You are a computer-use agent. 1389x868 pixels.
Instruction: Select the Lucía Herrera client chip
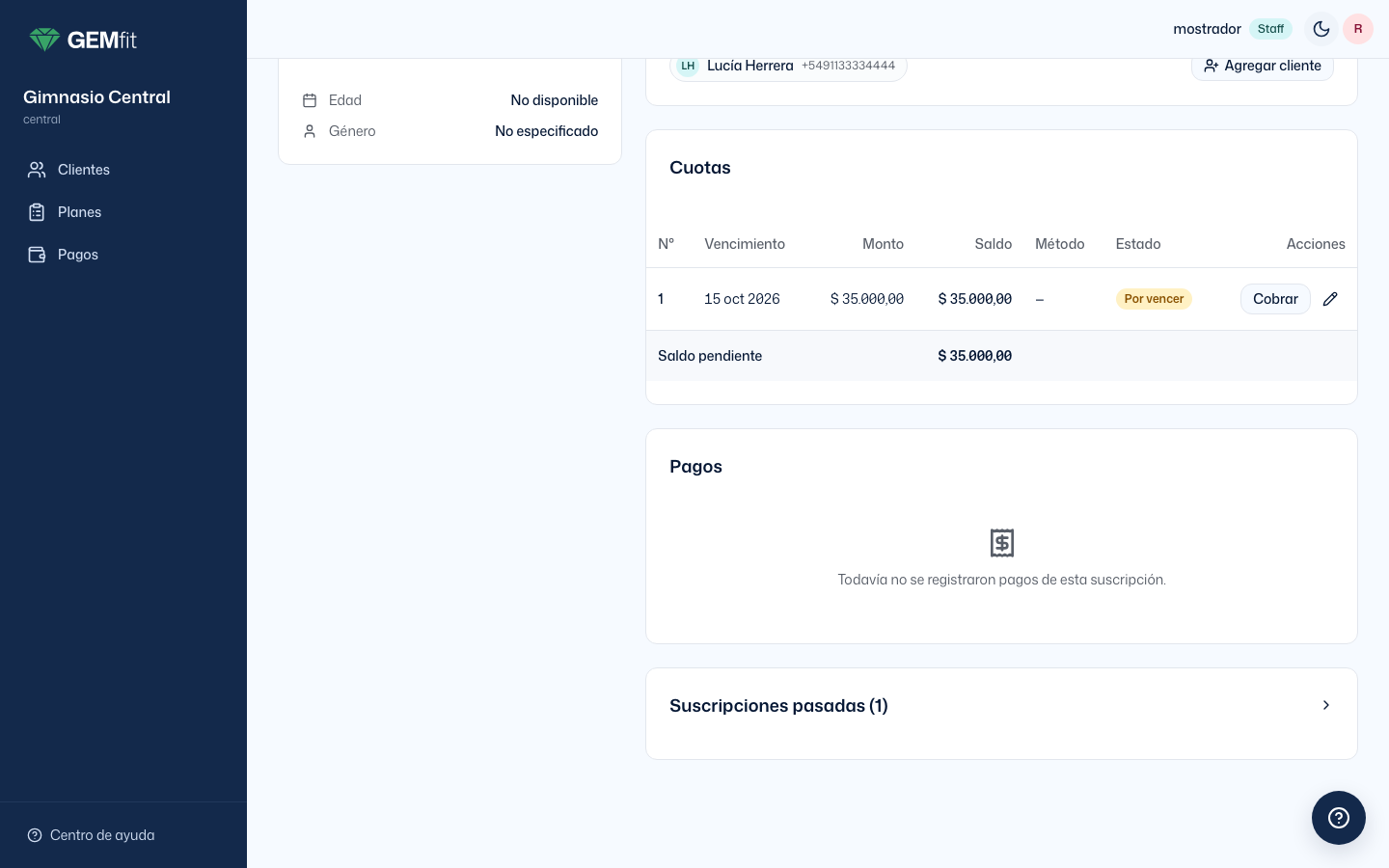pyautogui.click(x=789, y=66)
